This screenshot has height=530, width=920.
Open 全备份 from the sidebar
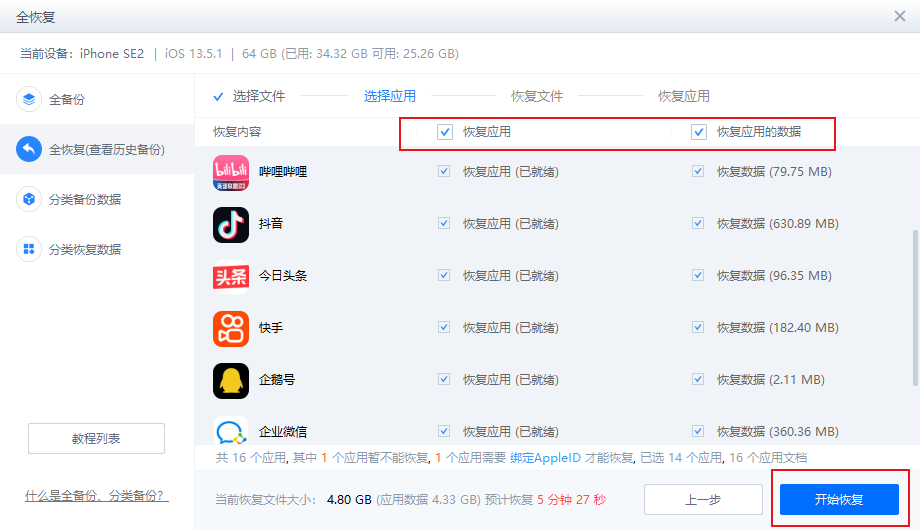point(66,100)
